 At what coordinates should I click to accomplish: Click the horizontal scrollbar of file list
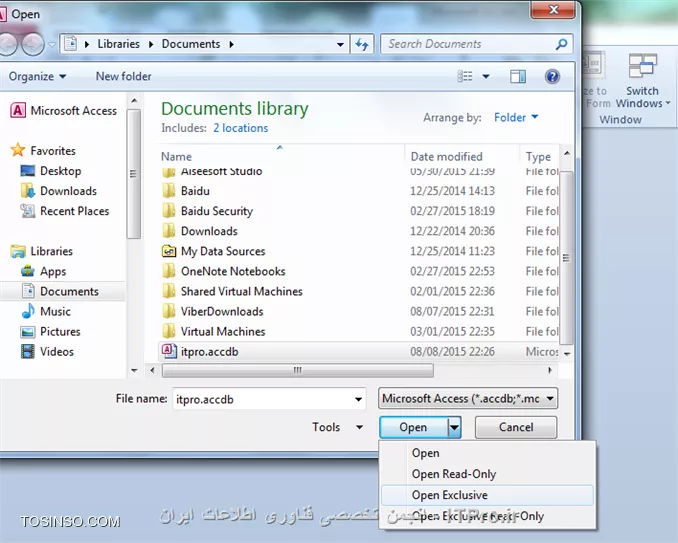(297, 371)
